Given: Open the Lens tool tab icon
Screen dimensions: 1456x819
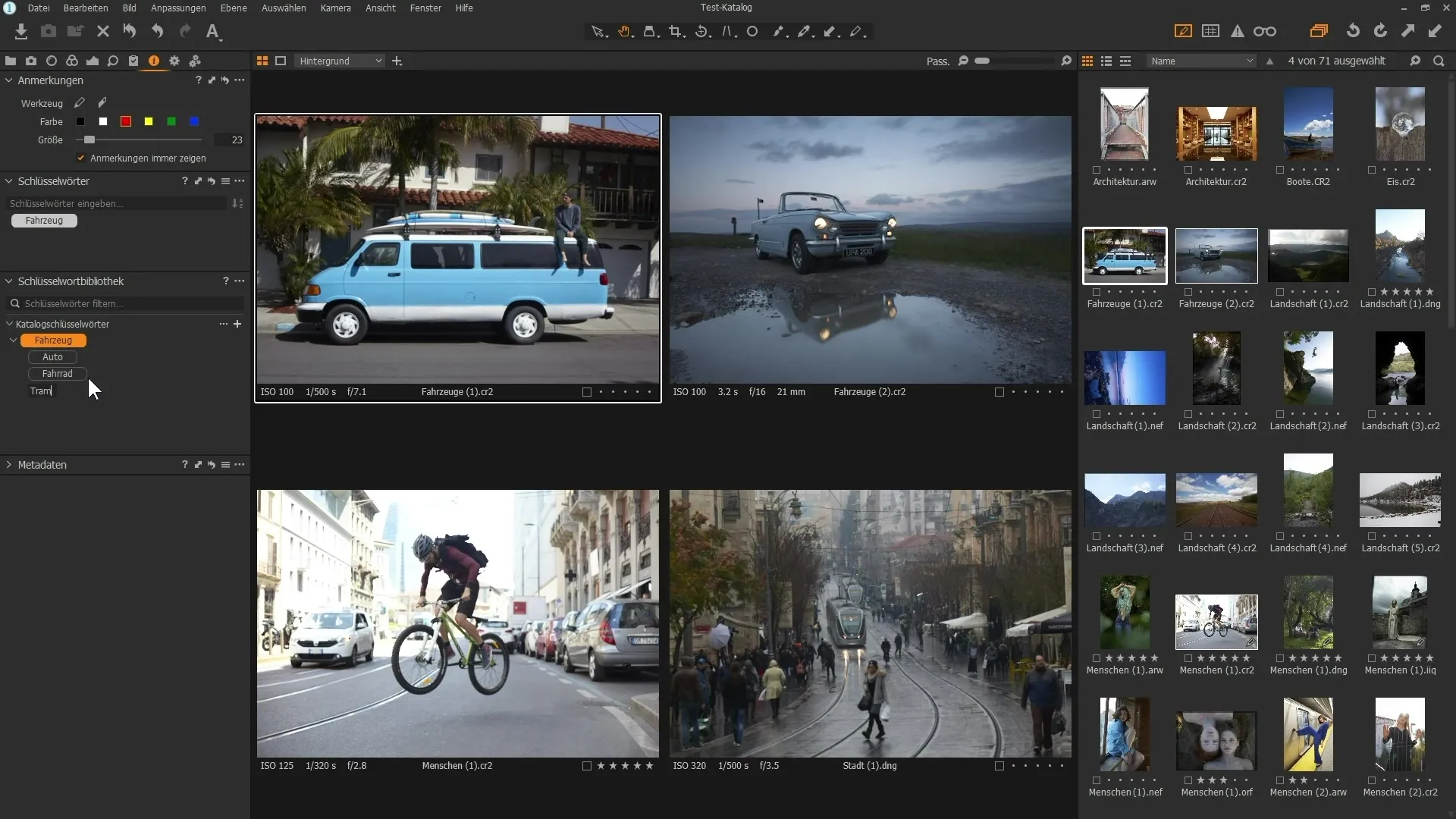Looking at the screenshot, I should click(x=52, y=61).
